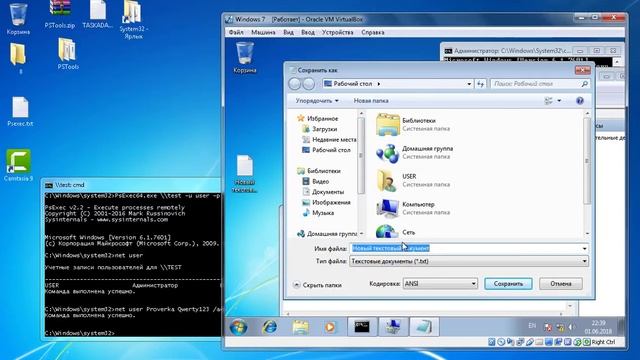Click the file list vertical scrollbar

pos(587,173)
